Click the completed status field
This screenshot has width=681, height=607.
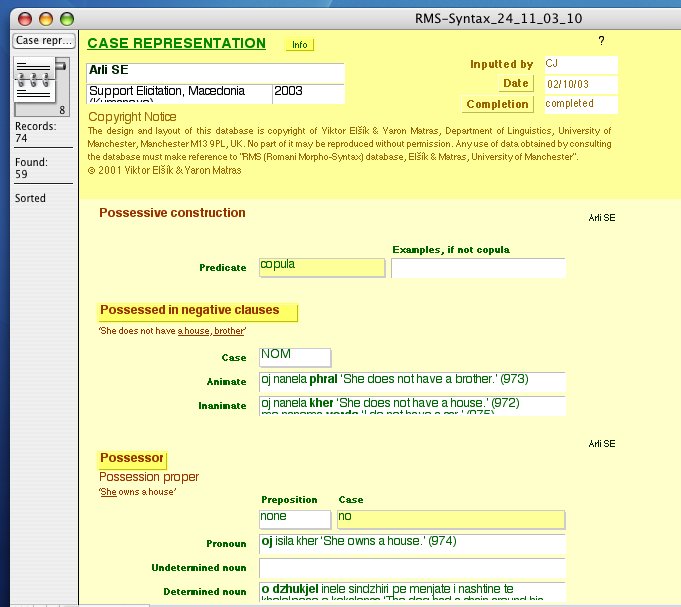coord(581,105)
